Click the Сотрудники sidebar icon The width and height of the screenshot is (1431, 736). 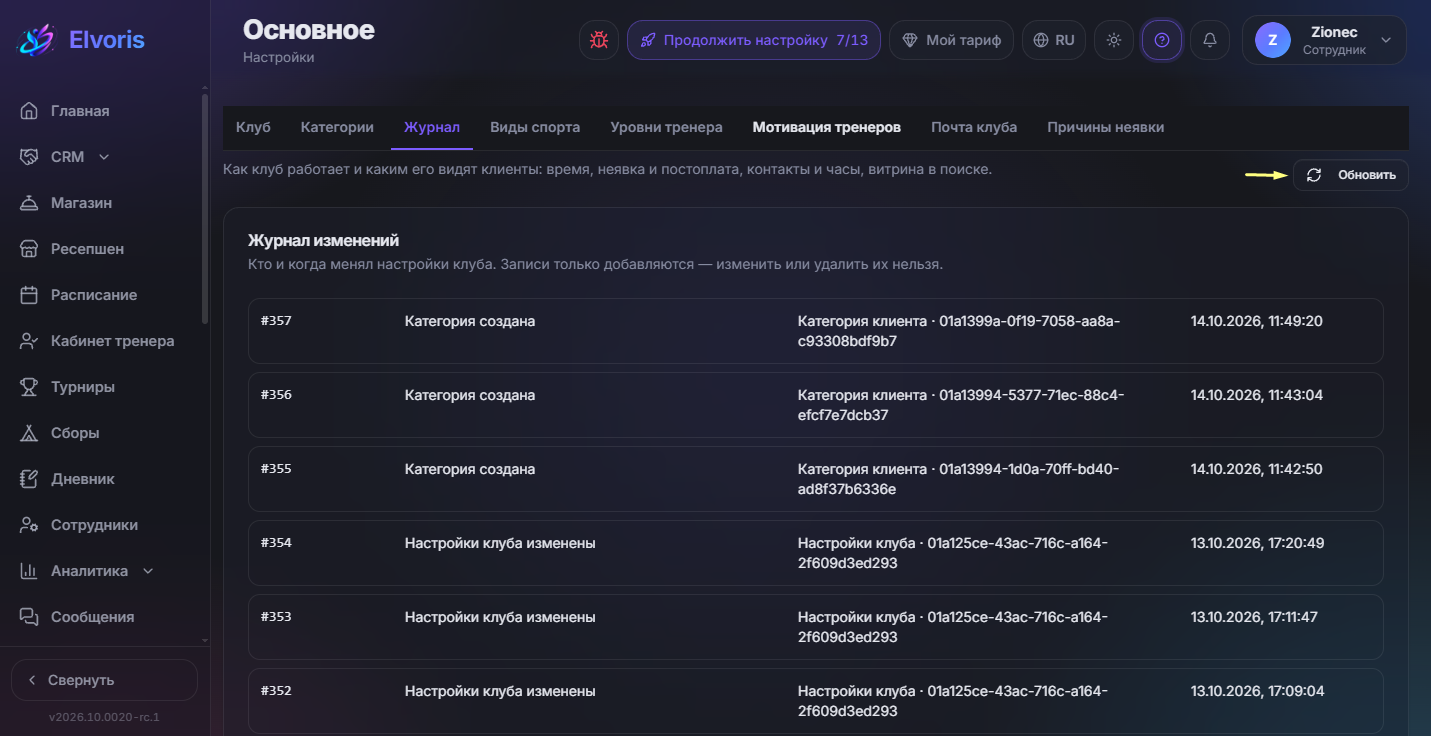[30, 525]
